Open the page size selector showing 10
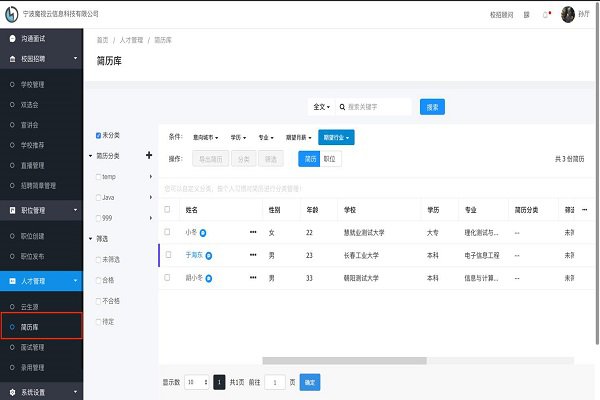600x400 pixels. point(197,382)
